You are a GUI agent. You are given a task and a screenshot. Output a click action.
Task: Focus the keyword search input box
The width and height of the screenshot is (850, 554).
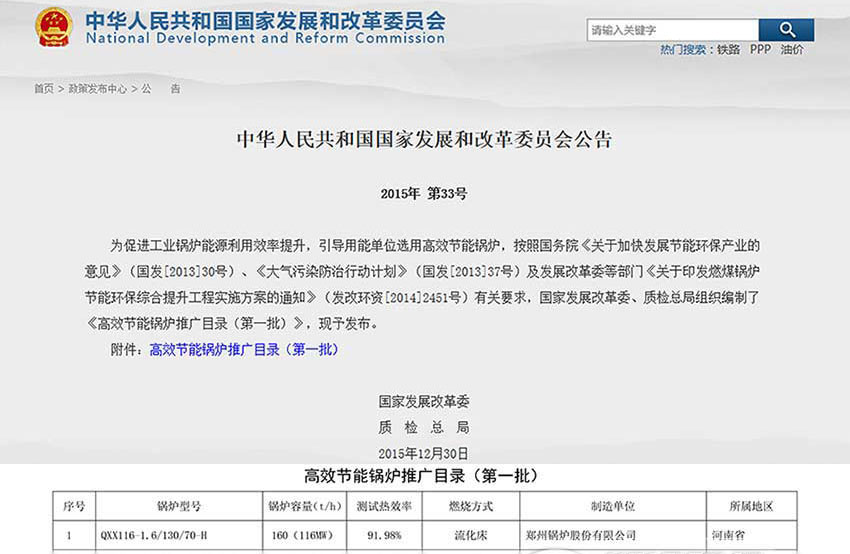pyautogui.click(x=672, y=30)
